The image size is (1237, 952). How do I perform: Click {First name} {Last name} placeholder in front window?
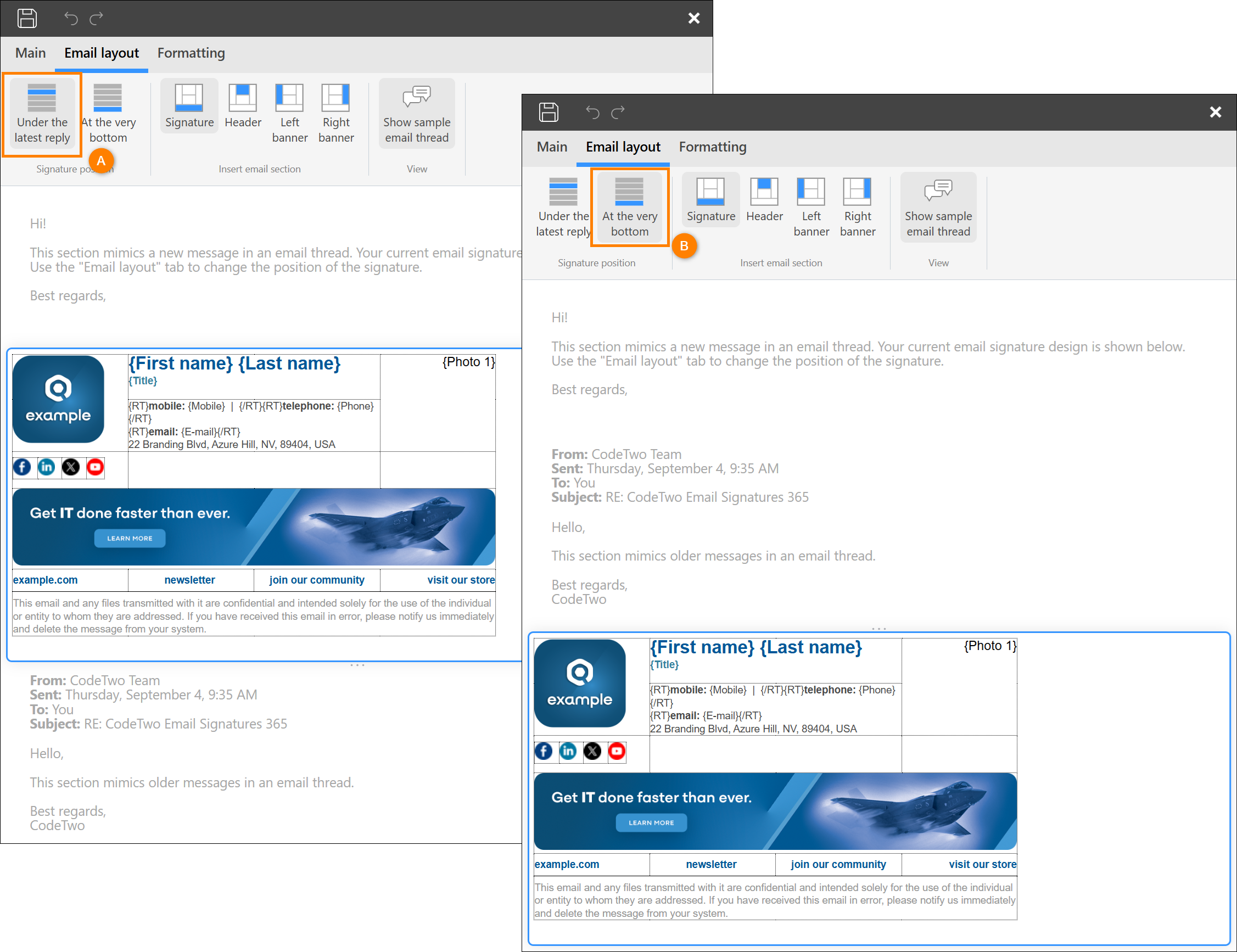point(756,648)
